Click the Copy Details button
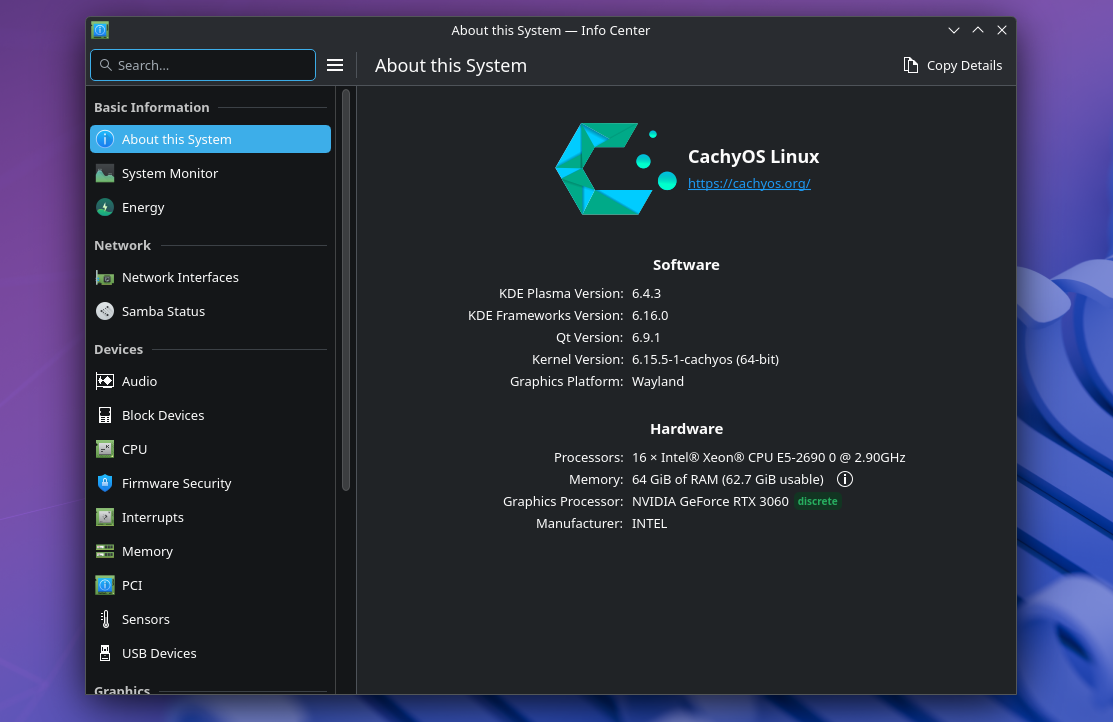Image resolution: width=1113 pixels, height=722 pixels. click(952, 65)
